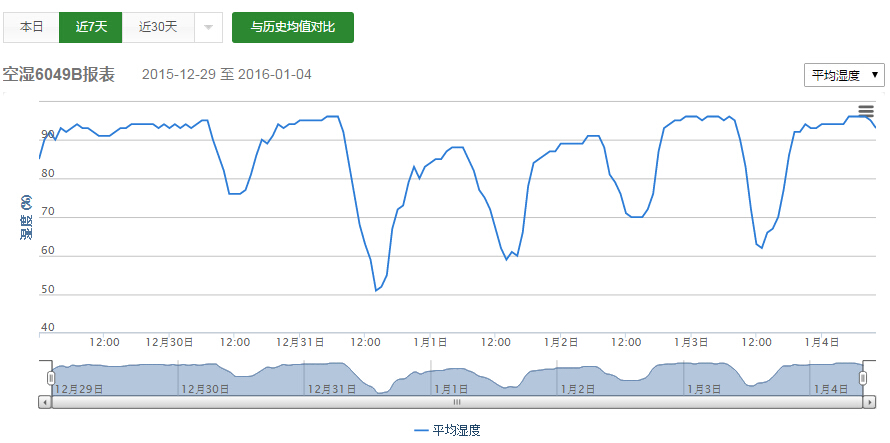
Task: Select the 近7天 time range tab
Action: pos(91,28)
